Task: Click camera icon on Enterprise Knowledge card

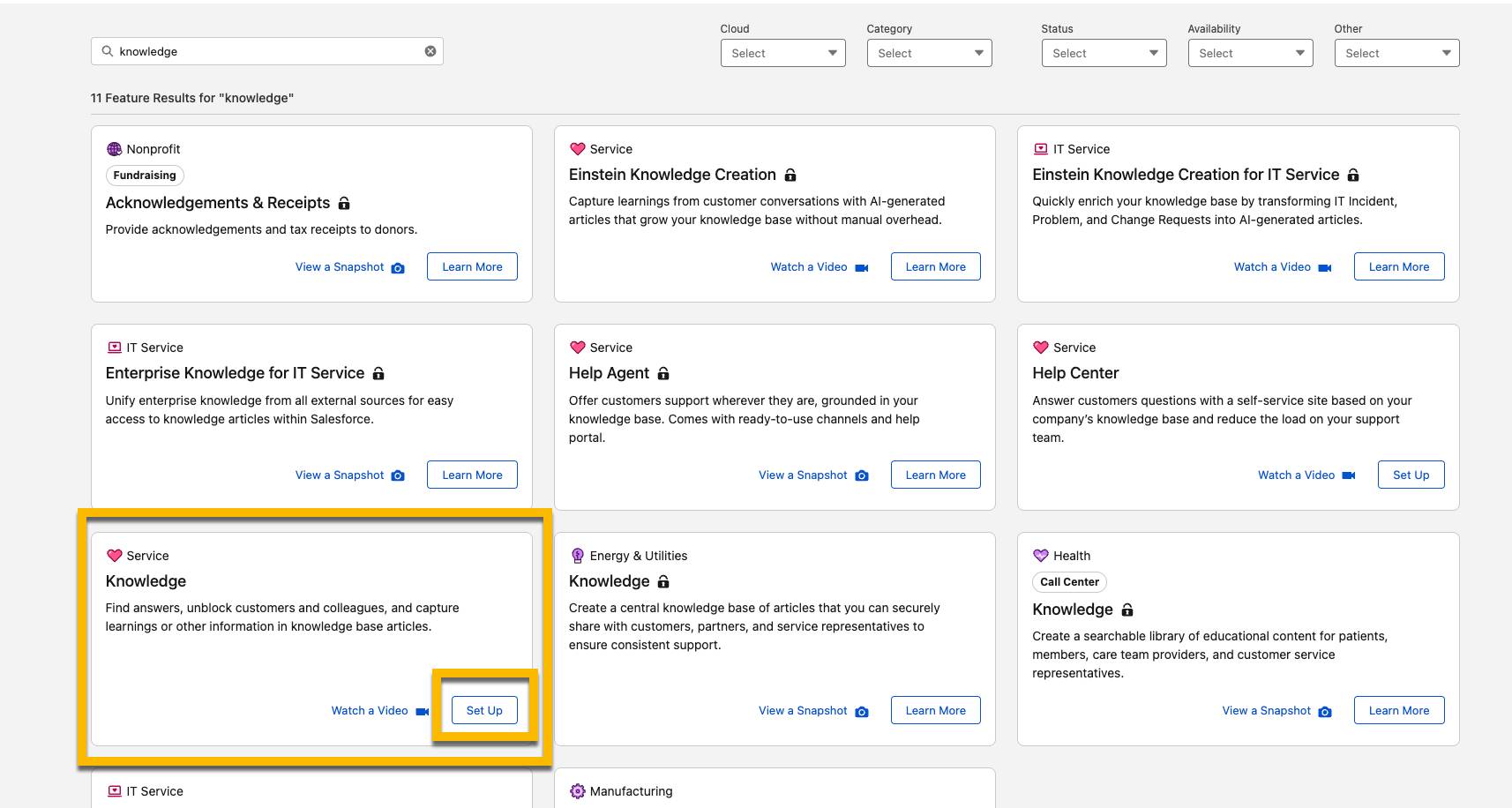Action: point(398,475)
